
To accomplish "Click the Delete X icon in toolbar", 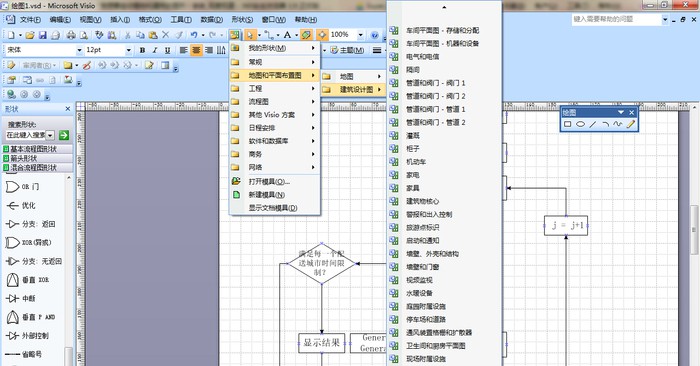I will pyautogui.click(x=166, y=35).
